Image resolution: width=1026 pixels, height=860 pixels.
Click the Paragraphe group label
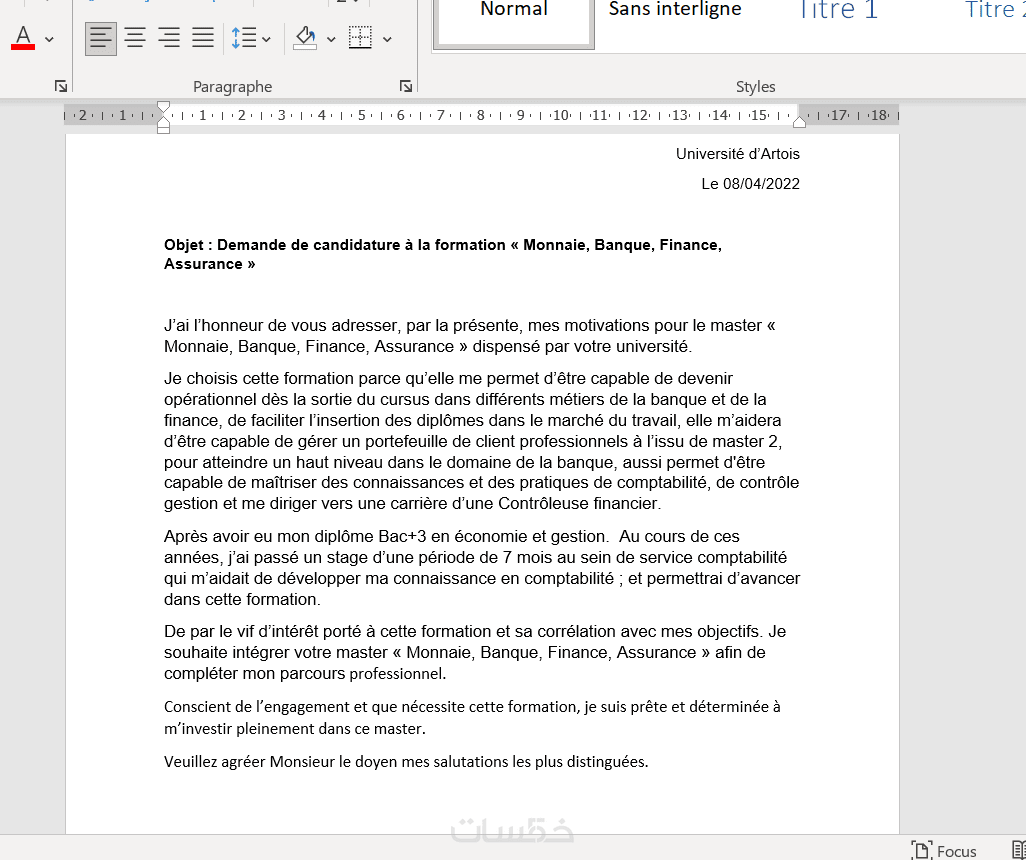pyautogui.click(x=232, y=86)
